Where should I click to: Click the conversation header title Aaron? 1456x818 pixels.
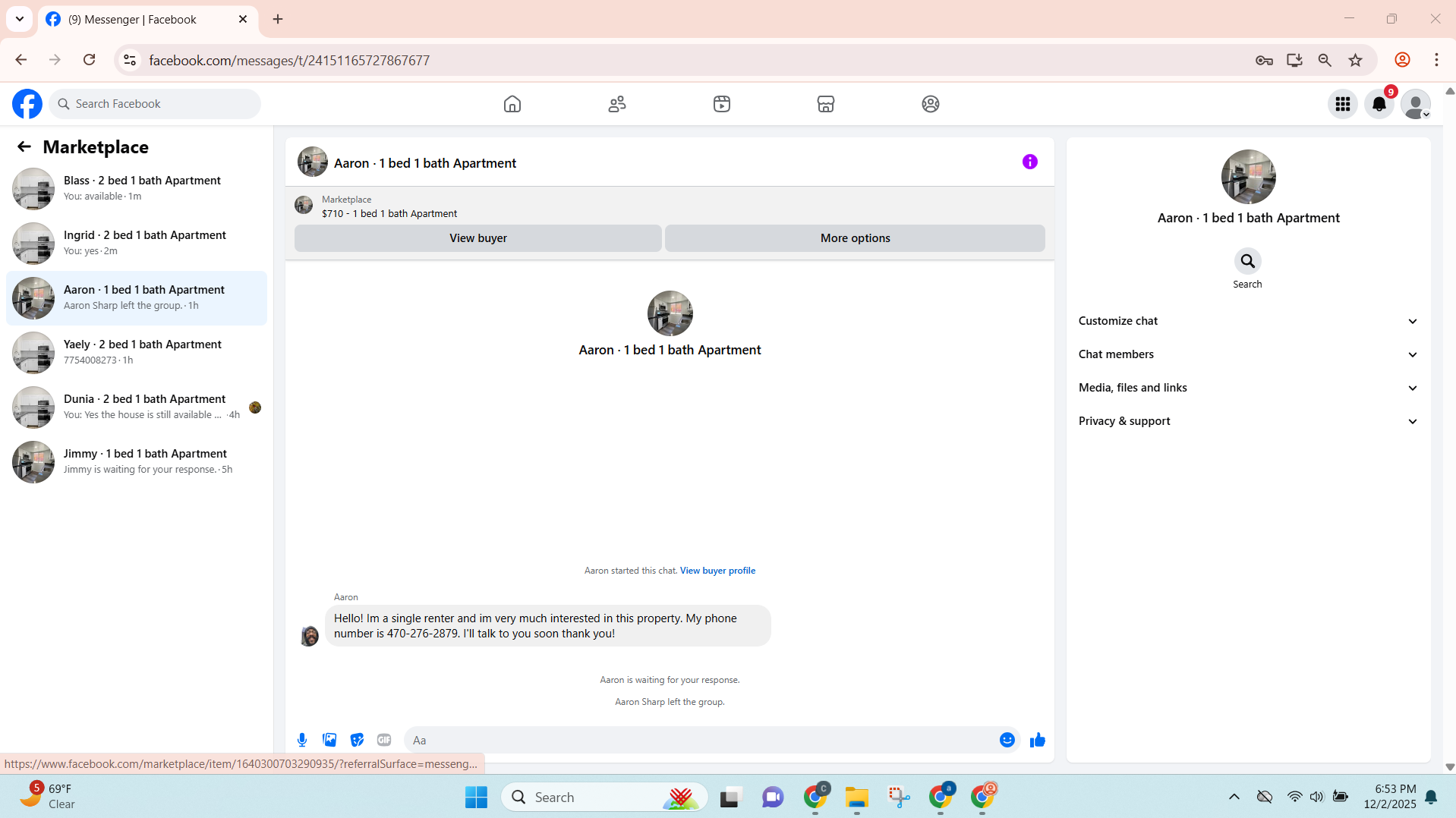pos(425,163)
